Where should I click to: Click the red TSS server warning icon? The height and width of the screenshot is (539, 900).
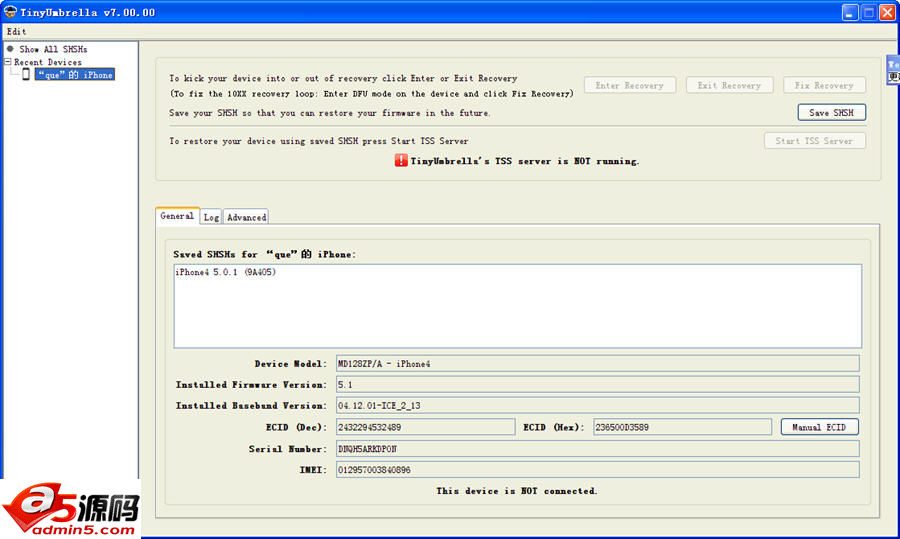pyautogui.click(x=401, y=161)
